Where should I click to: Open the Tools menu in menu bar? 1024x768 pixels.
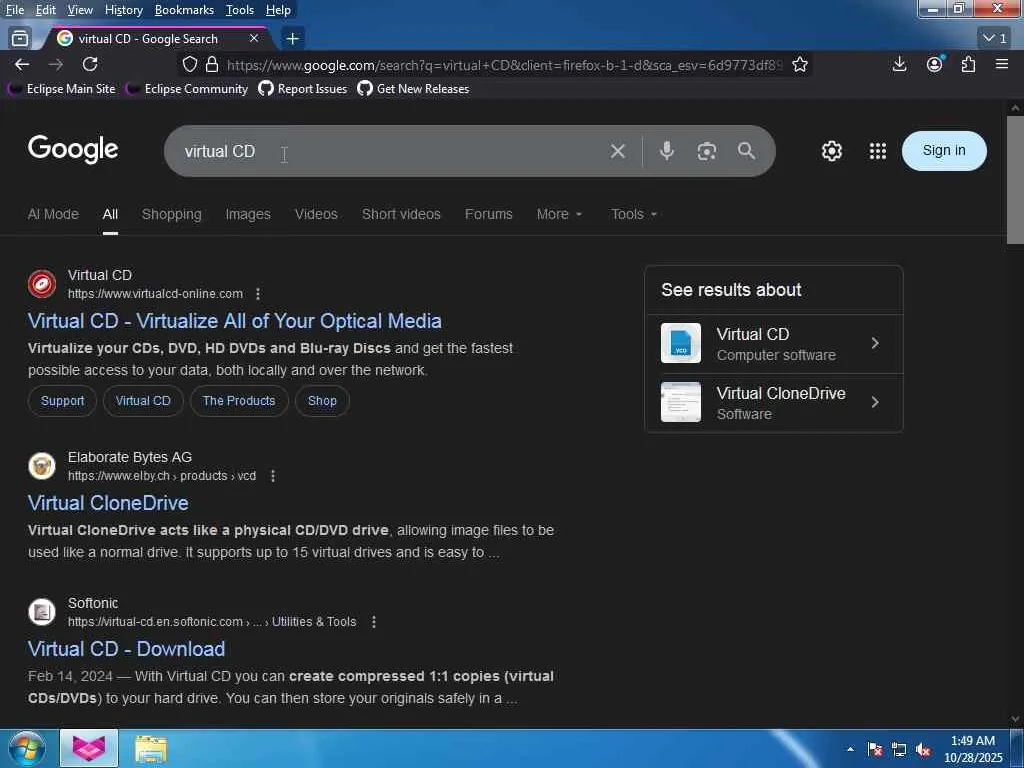pos(240,10)
